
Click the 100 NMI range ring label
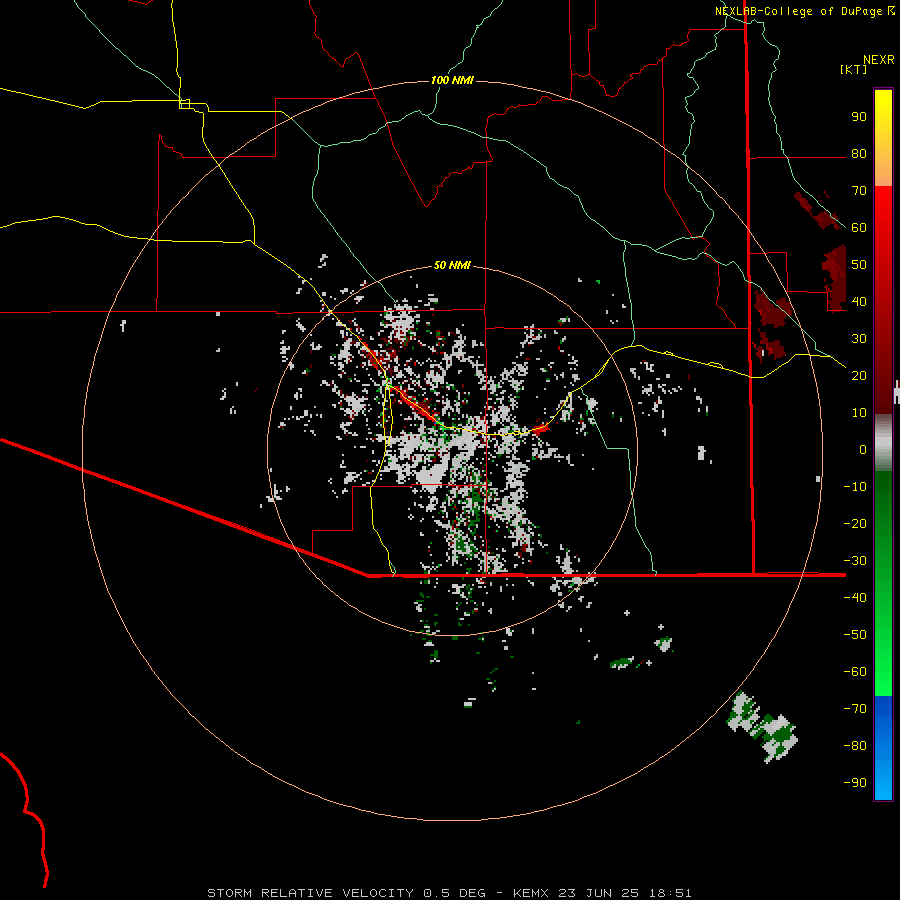tap(452, 80)
